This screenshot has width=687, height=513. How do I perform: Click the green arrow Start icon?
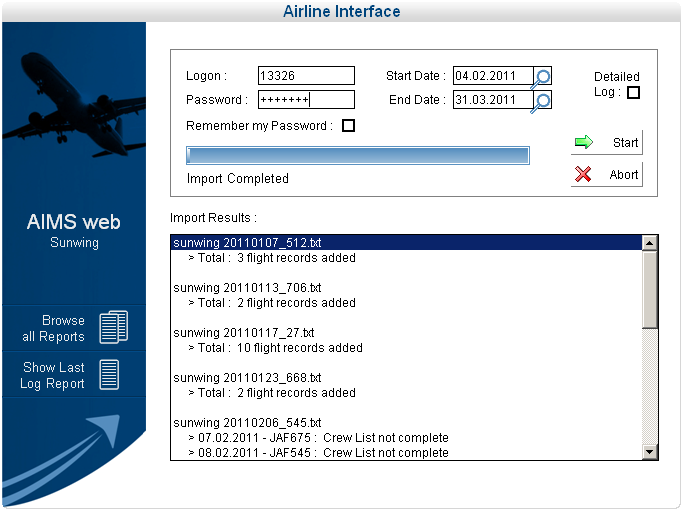pyautogui.click(x=583, y=143)
